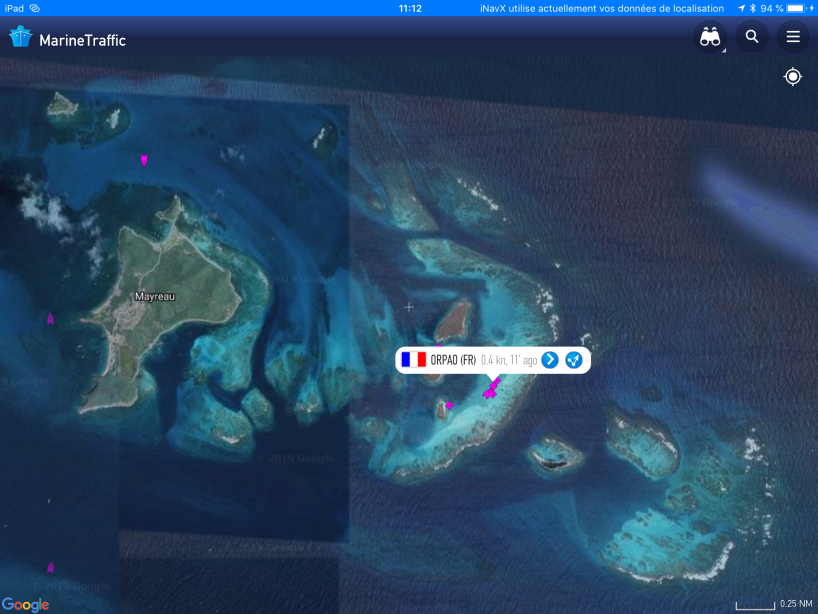Tap the MarineTraffic ship logo
This screenshot has height=614, width=818.
(20, 38)
